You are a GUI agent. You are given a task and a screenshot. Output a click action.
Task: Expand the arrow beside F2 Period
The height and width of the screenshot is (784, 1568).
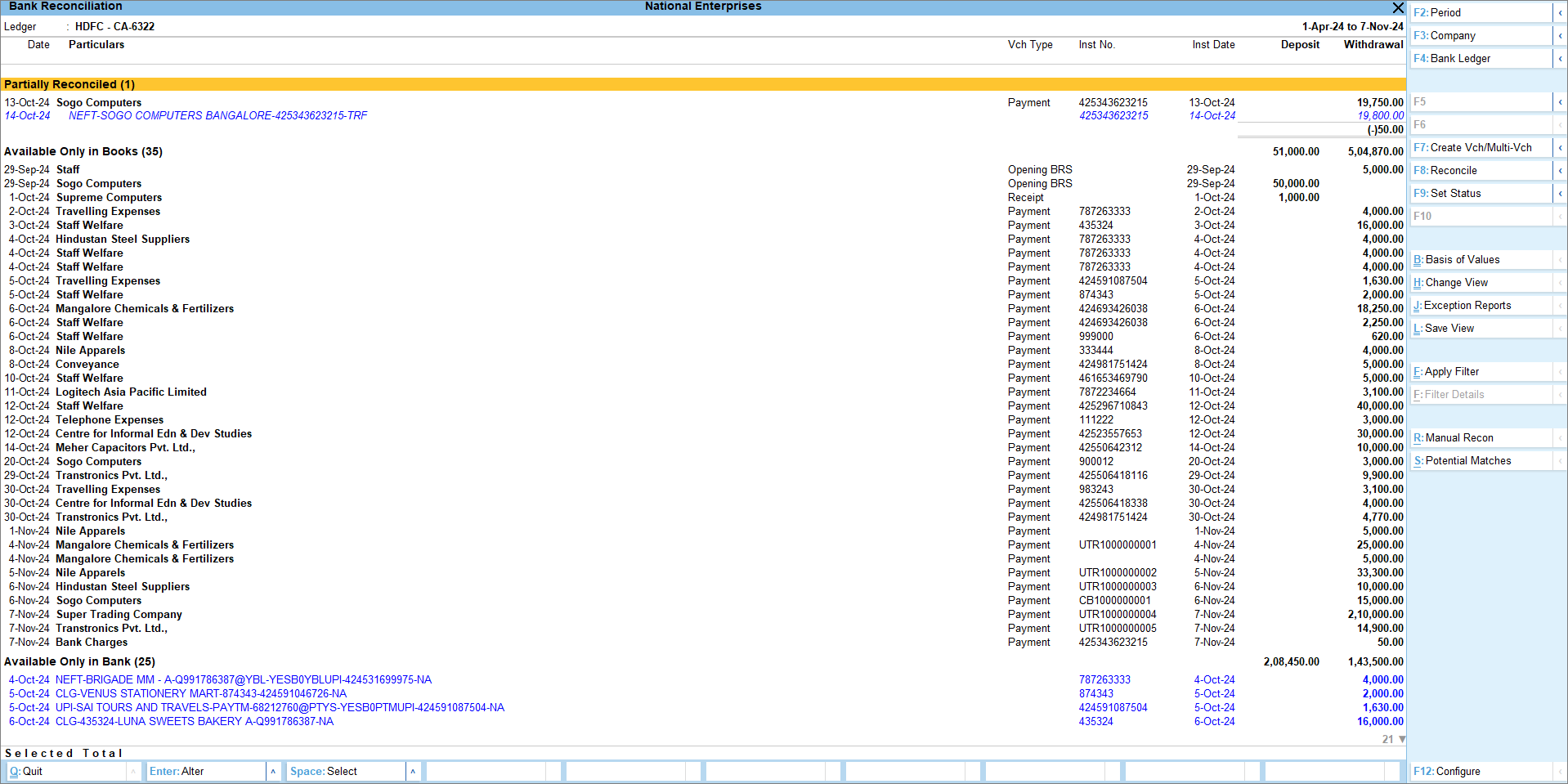[x=1560, y=12]
